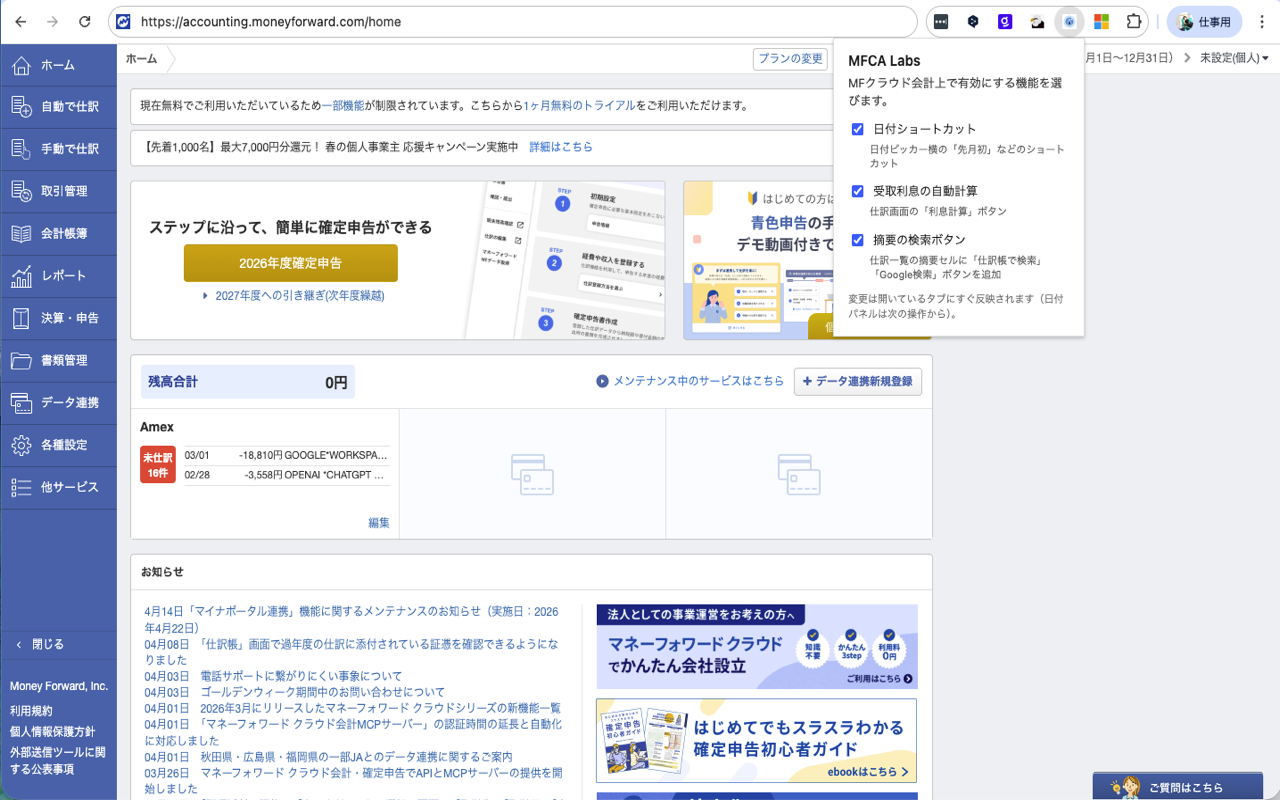Click the 編集 link in the Amex card

(379, 523)
